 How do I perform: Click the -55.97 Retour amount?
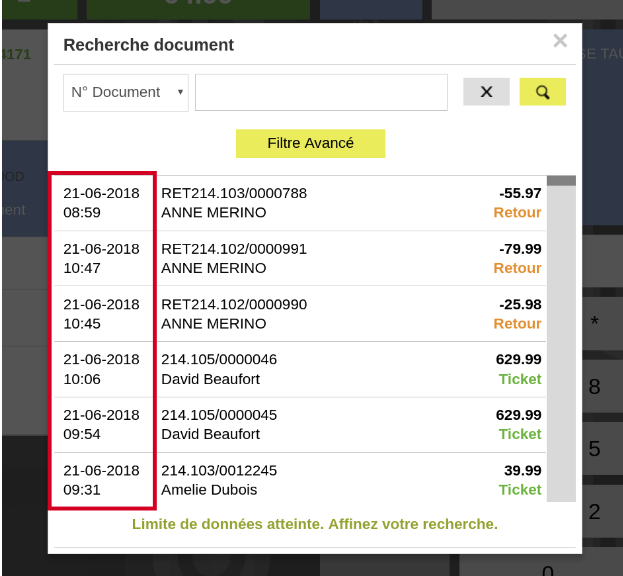[x=520, y=193]
